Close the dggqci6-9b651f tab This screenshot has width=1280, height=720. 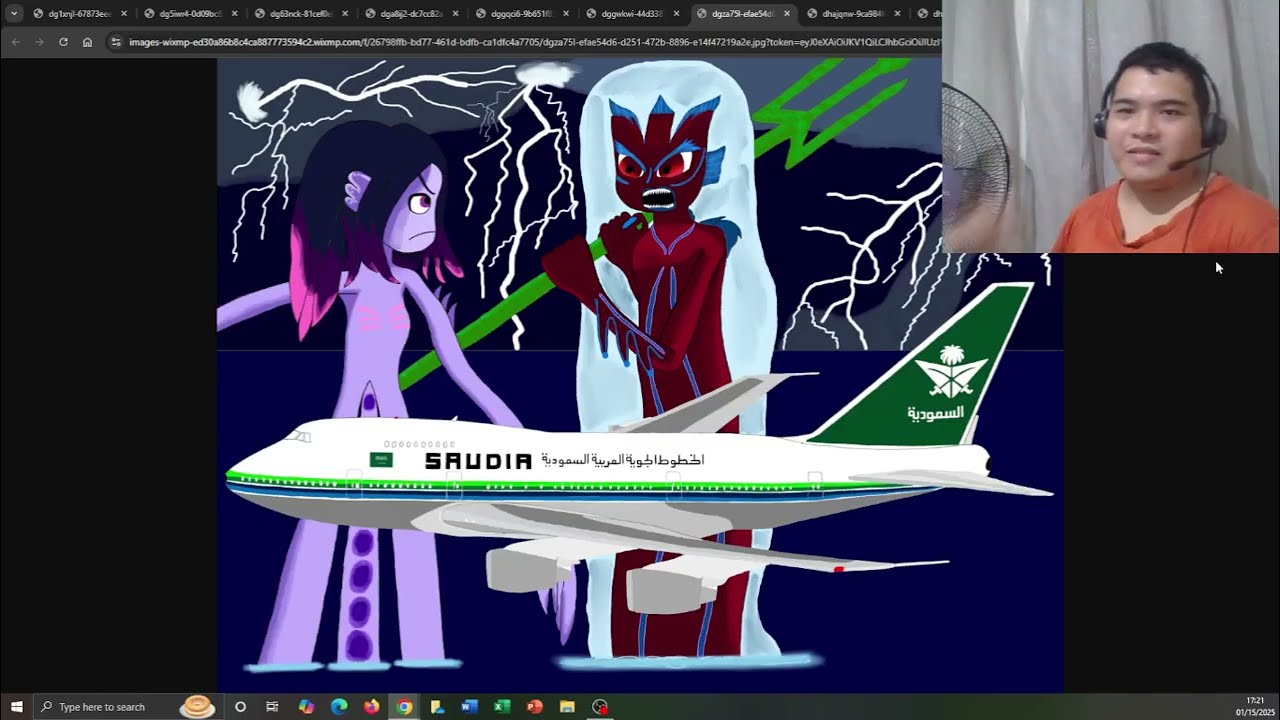(566, 14)
